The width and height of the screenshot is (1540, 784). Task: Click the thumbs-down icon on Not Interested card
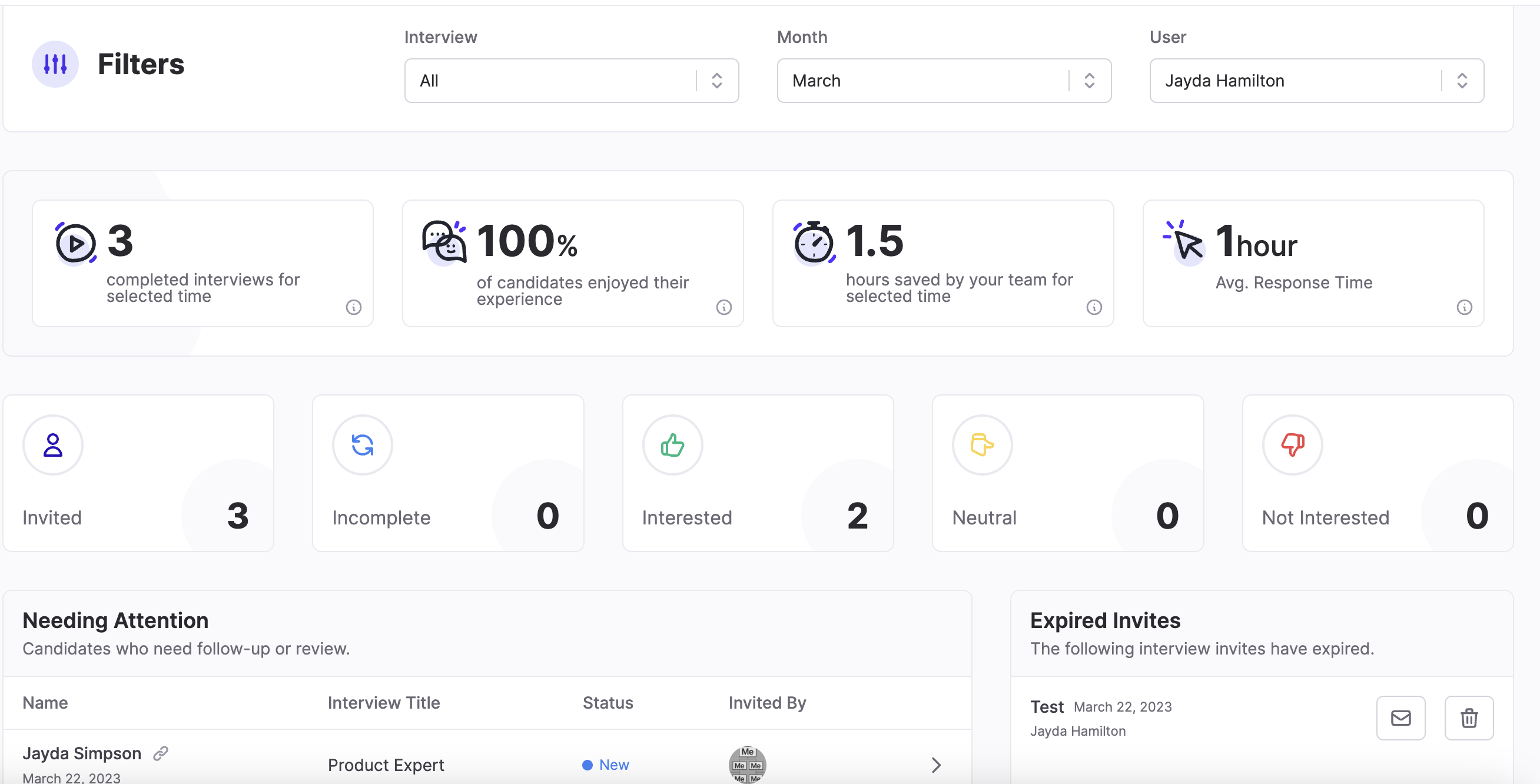(1292, 444)
